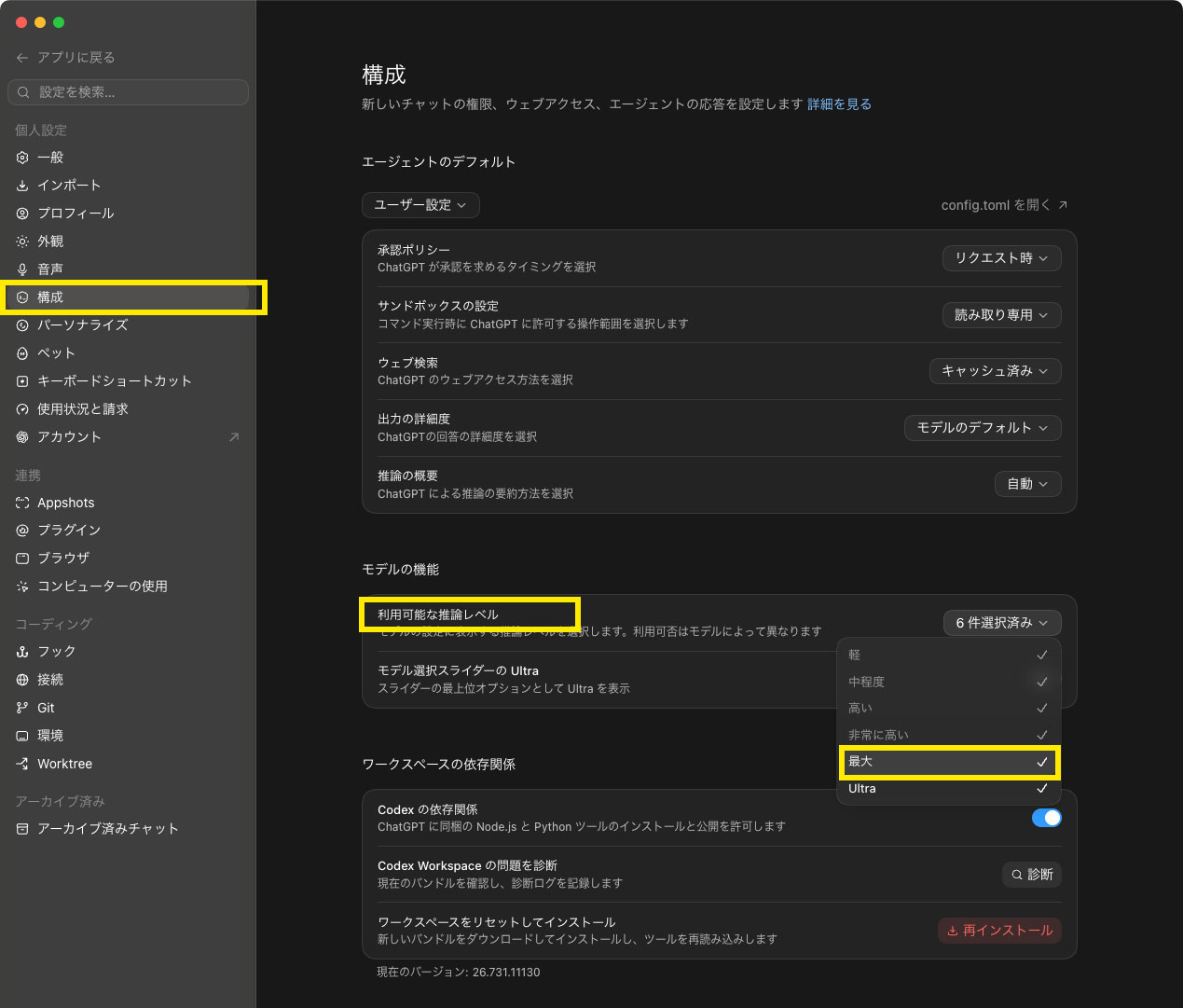Viewport: 1183px width, 1008px height.
Task: Click the 設定を検索 search field
Action: [x=128, y=92]
